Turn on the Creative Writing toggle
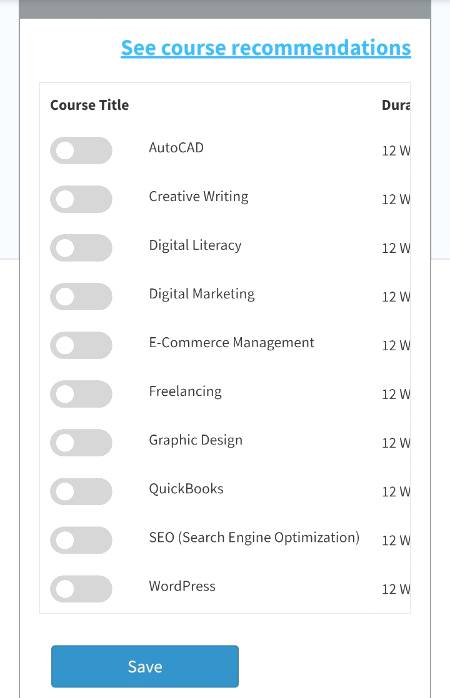Viewport: 450px width, 698px height. coord(81,199)
